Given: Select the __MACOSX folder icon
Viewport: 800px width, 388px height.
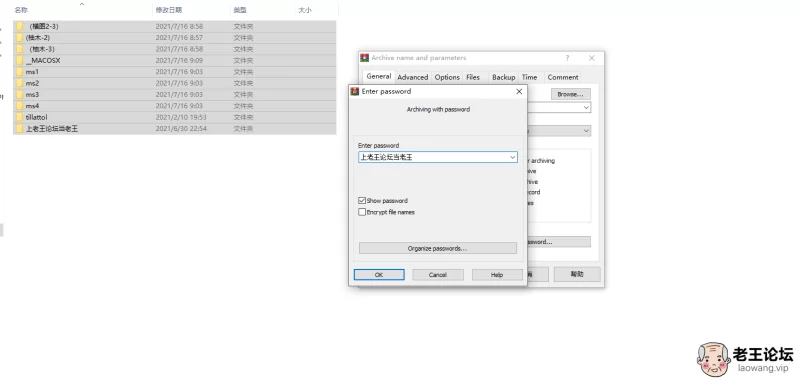Looking at the screenshot, I should pos(20,60).
